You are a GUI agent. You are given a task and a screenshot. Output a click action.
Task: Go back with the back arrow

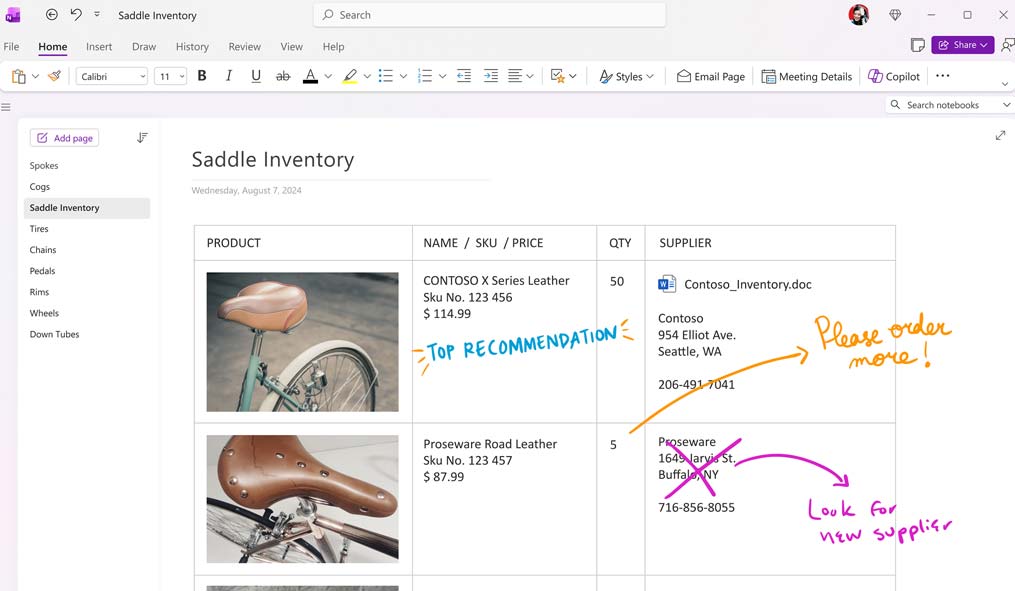pyautogui.click(x=52, y=14)
